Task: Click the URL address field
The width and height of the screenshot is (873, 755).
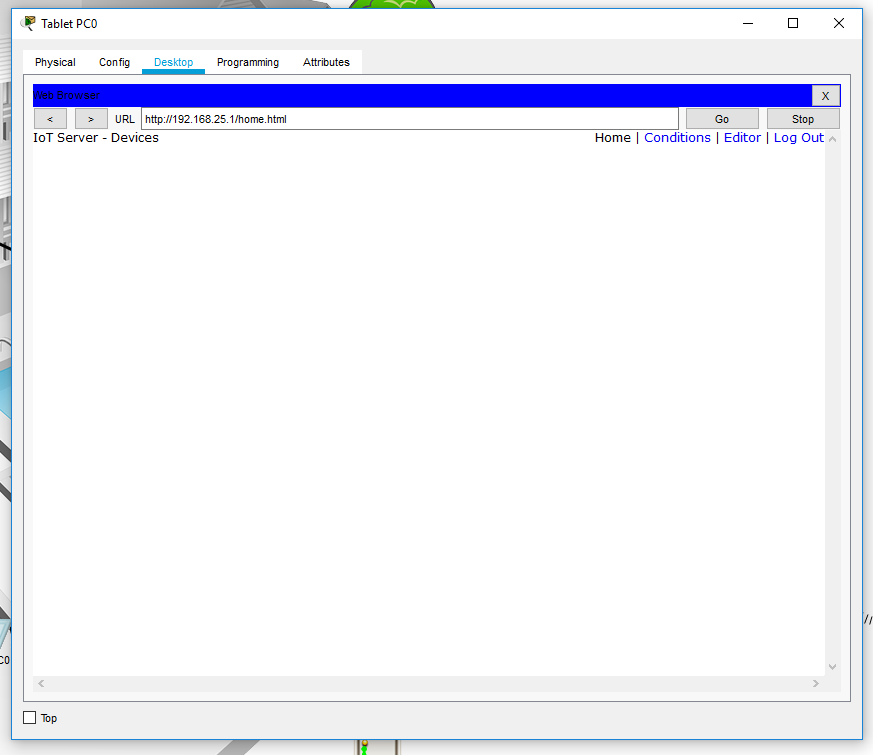Action: tap(410, 119)
